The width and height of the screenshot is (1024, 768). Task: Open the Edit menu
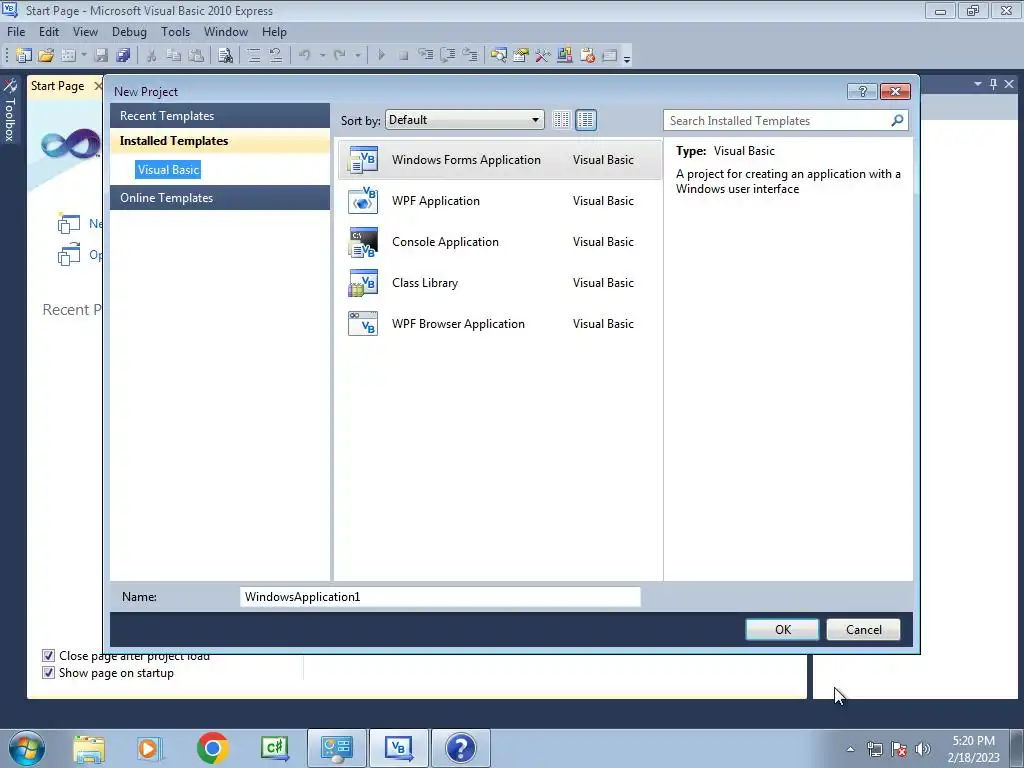[49, 31]
